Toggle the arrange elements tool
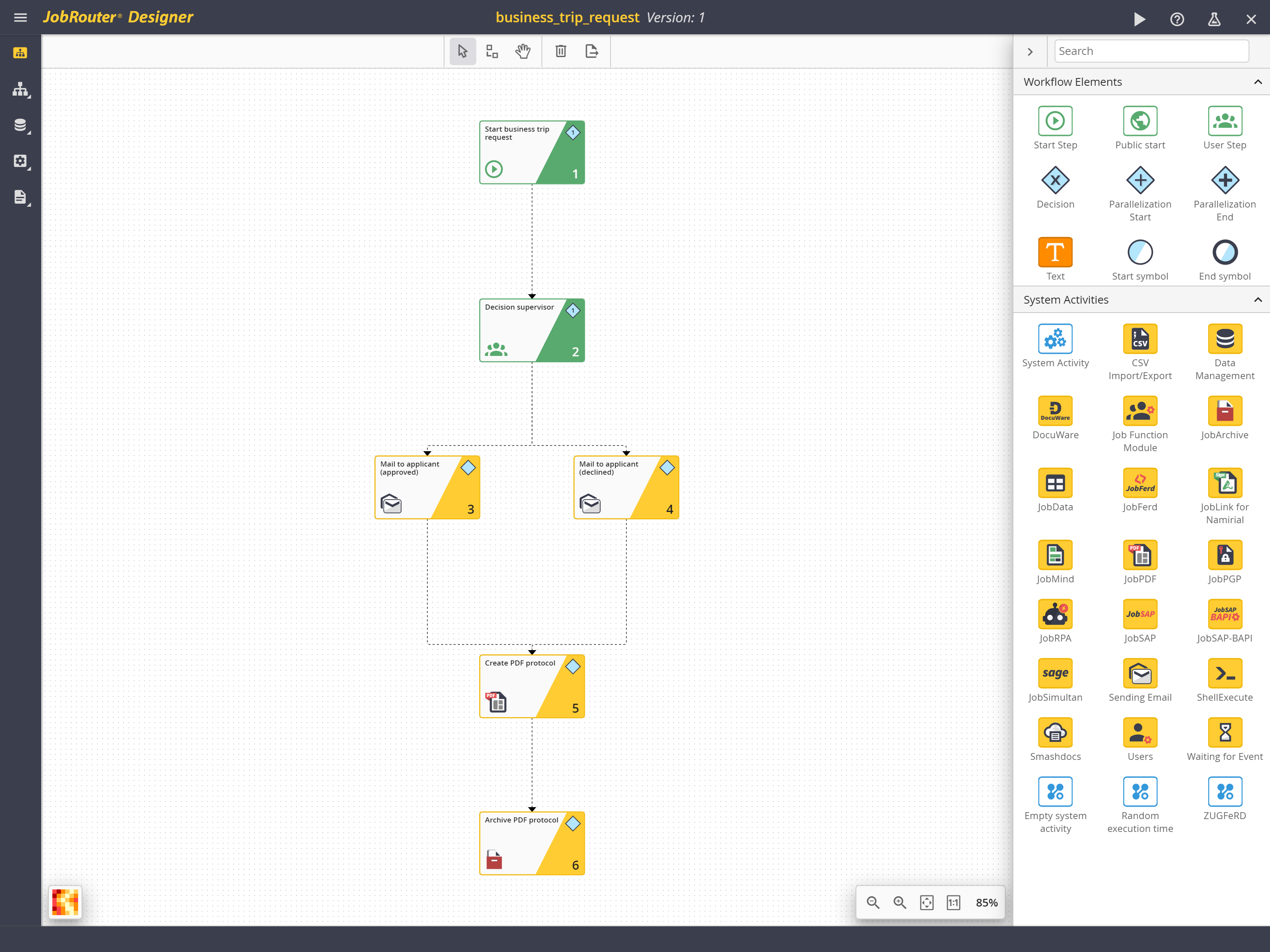The image size is (1270, 952). 492,51
